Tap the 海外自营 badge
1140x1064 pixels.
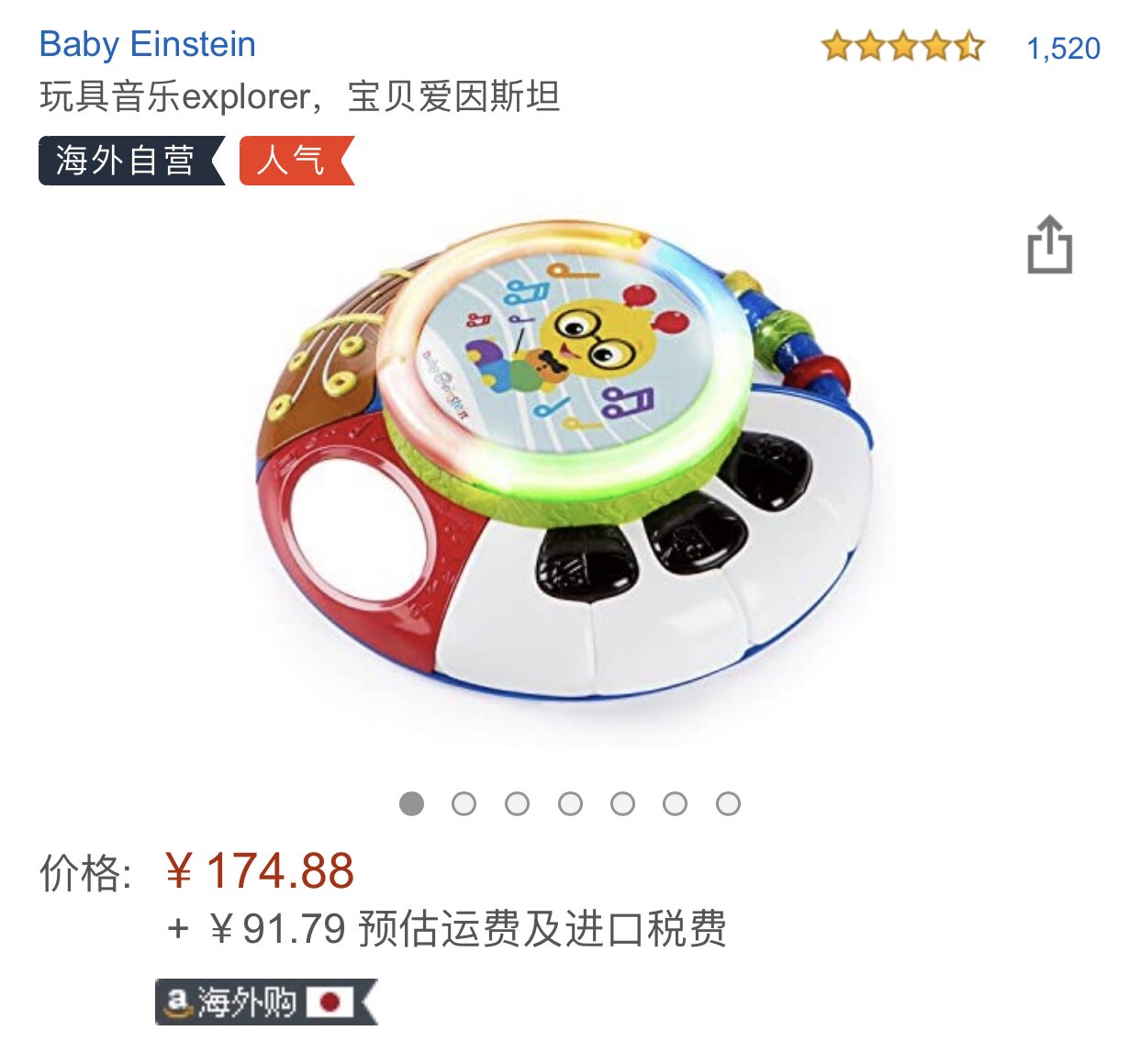131,161
